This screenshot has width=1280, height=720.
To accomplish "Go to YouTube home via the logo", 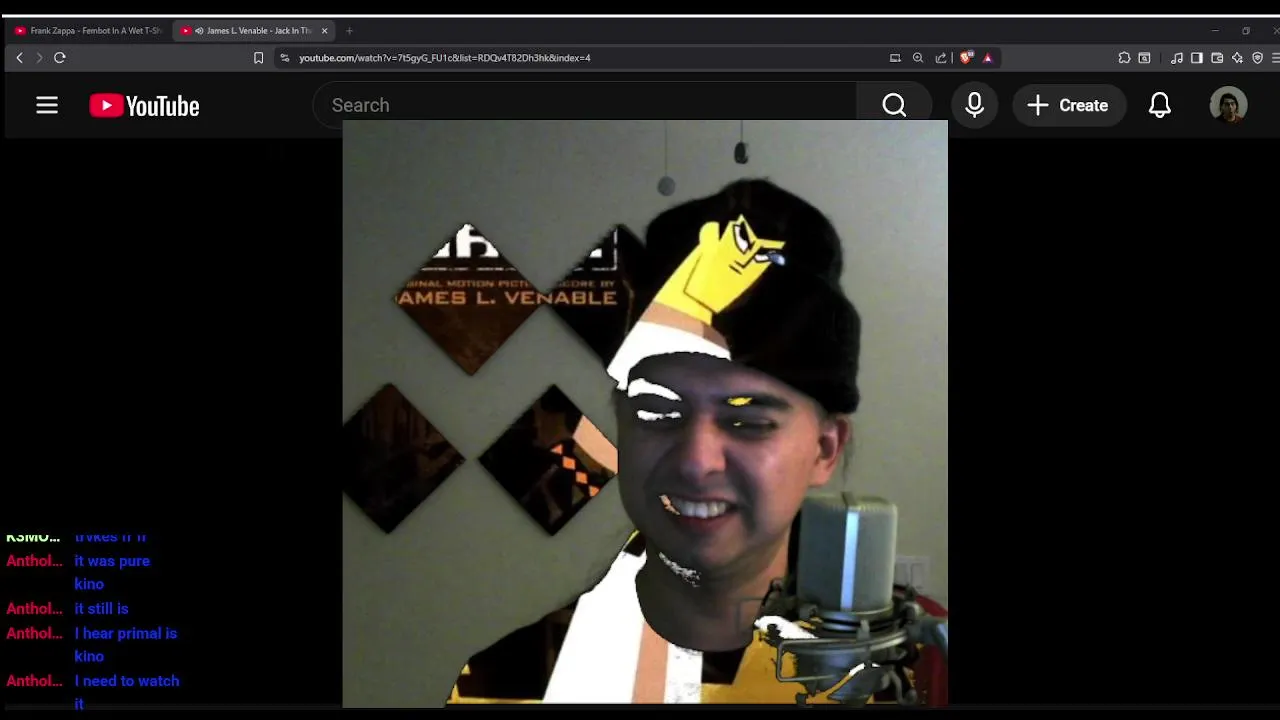I will coord(144,105).
